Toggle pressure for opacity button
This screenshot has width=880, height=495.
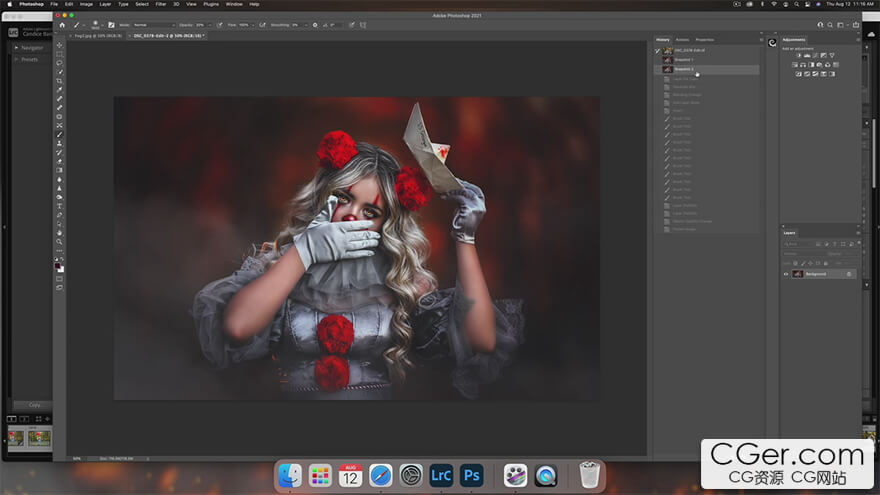219,25
